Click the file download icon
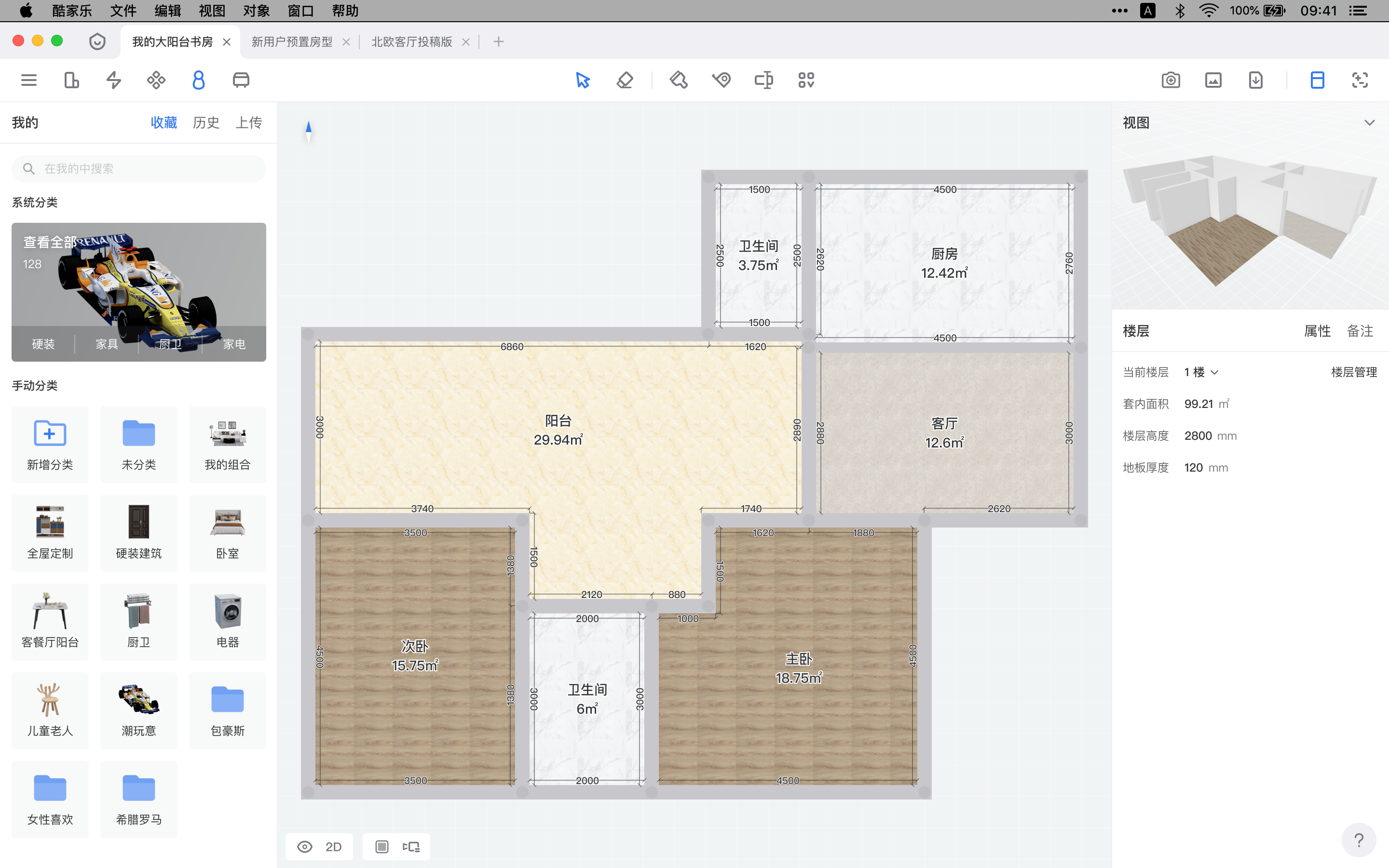1389x868 pixels. (x=1255, y=80)
